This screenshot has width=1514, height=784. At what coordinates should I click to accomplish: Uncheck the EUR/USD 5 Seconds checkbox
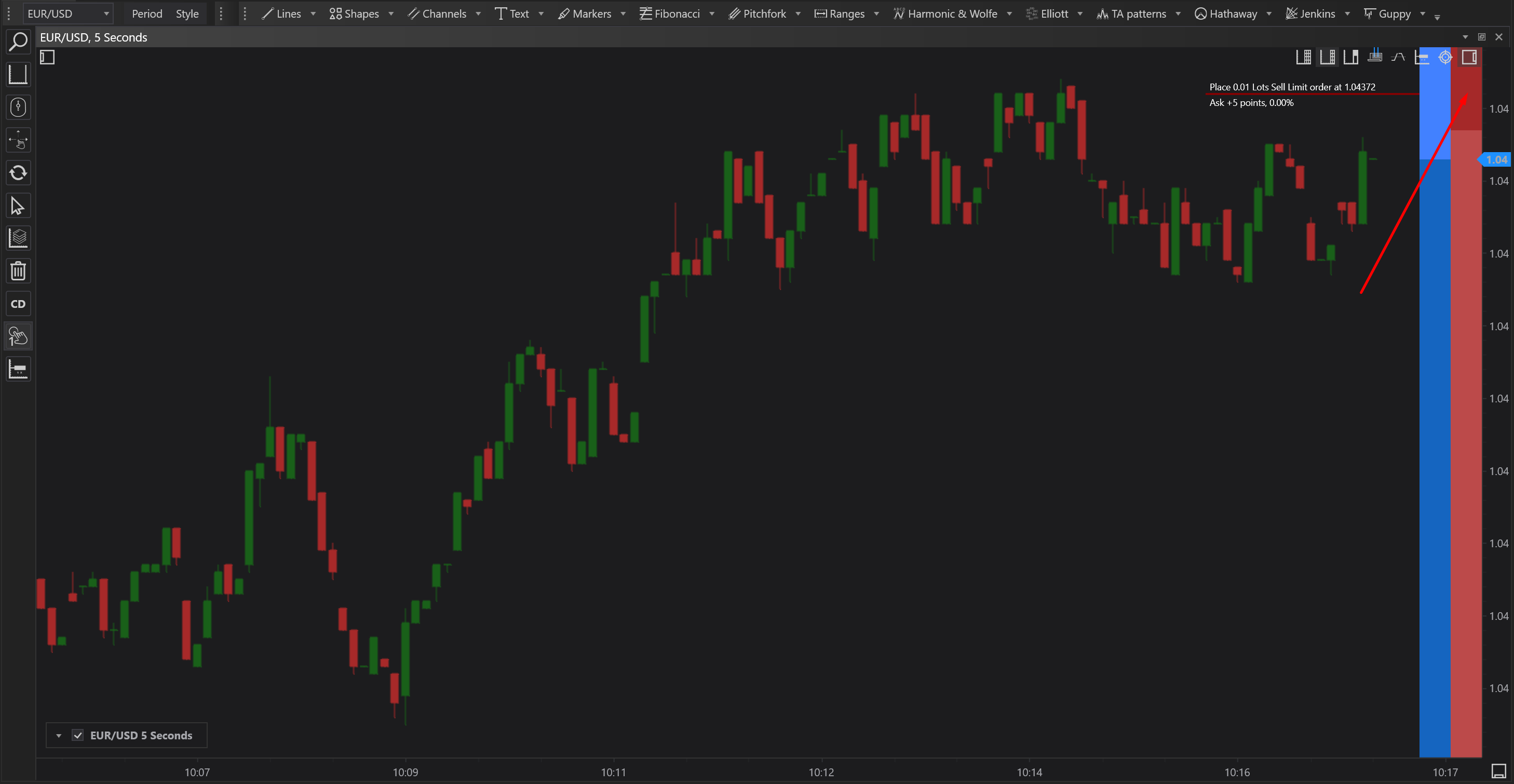(77, 735)
